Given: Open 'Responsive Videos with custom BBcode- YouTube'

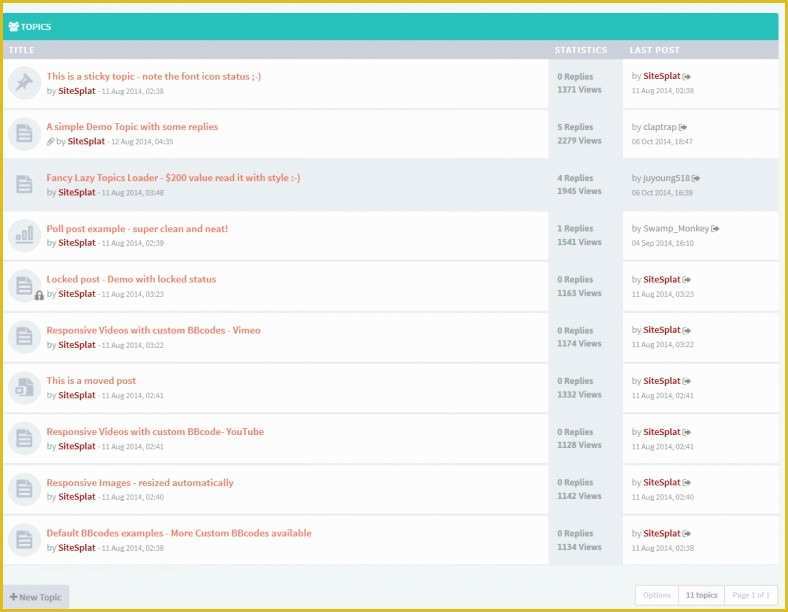Looking at the screenshot, I should pyautogui.click(x=155, y=432).
